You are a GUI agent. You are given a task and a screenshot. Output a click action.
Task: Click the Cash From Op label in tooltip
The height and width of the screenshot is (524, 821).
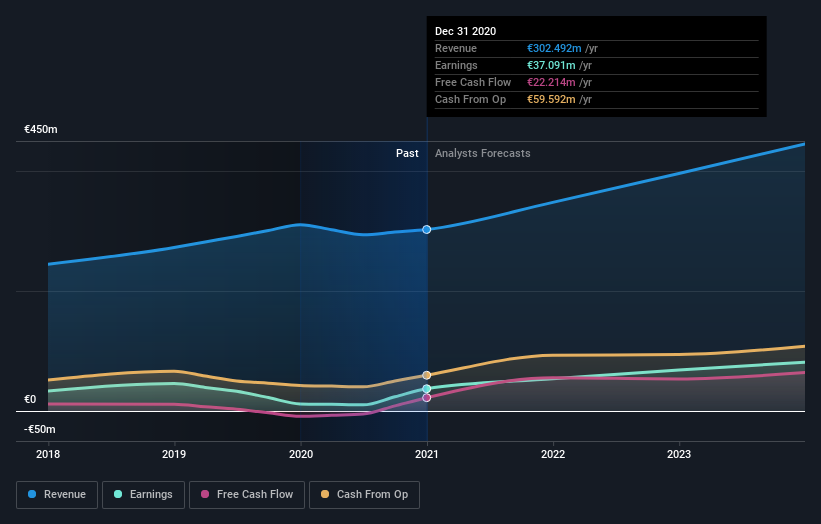(x=471, y=99)
